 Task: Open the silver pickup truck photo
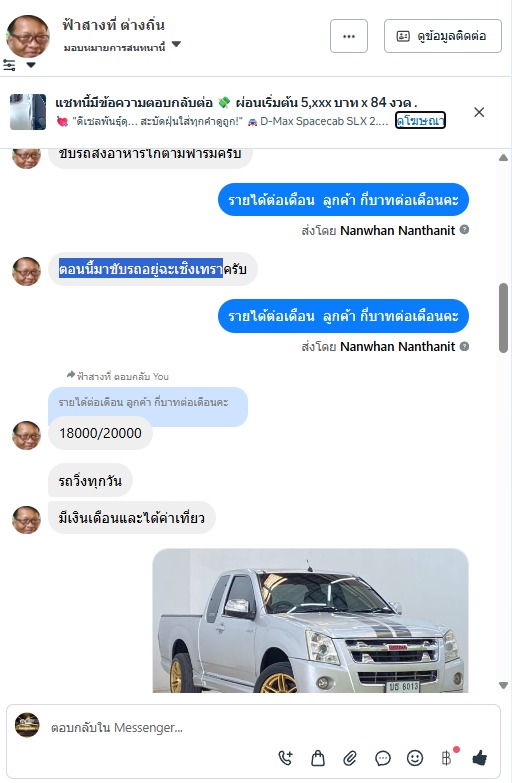pos(310,620)
